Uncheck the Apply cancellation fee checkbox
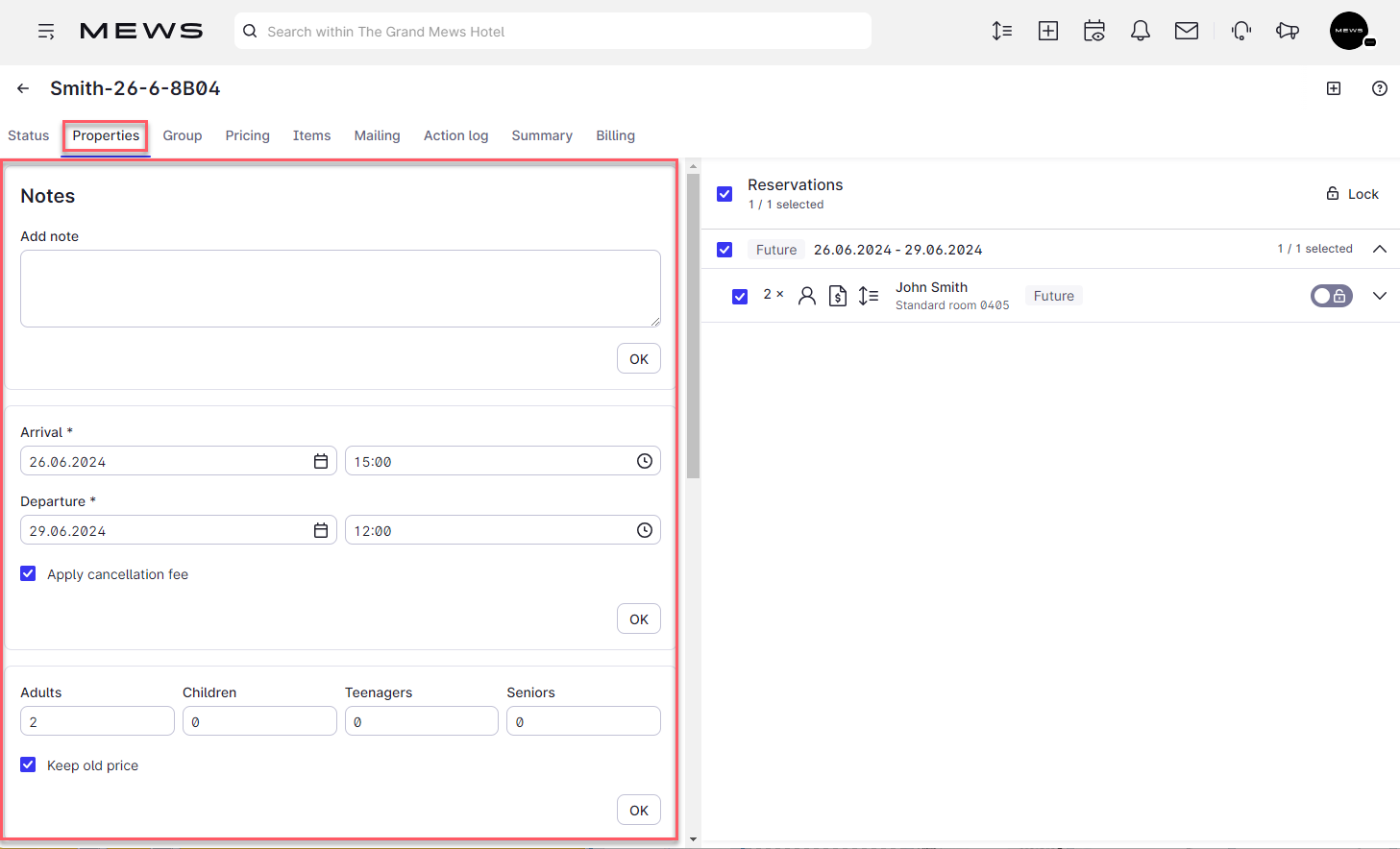 (x=28, y=573)
